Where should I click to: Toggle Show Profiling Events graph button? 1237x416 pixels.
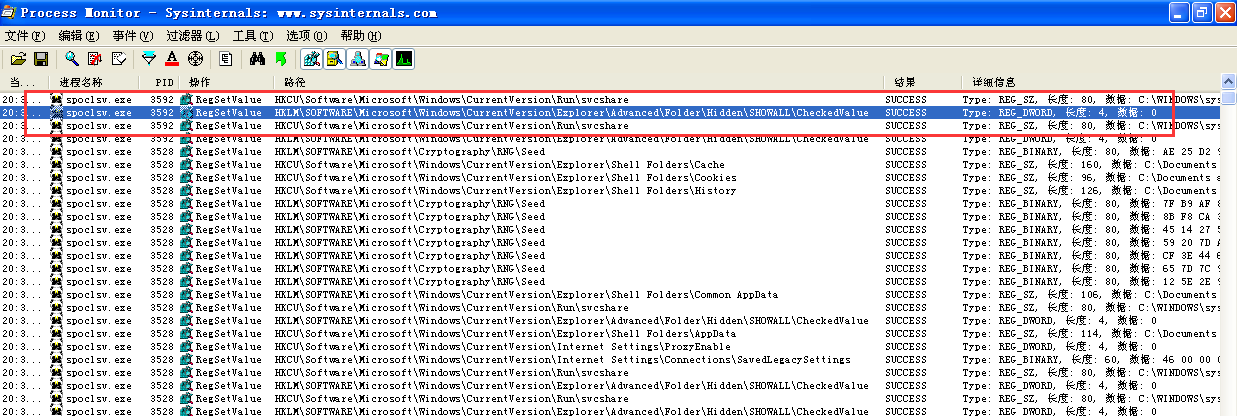[404, 59]
